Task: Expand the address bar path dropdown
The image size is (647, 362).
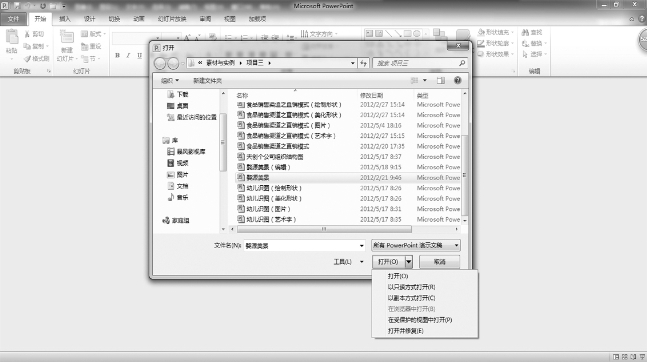Action: (352, 63)
